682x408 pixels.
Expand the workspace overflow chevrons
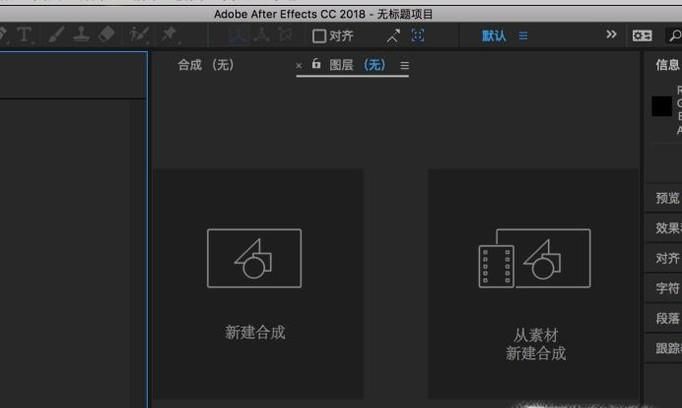[611, 34]
